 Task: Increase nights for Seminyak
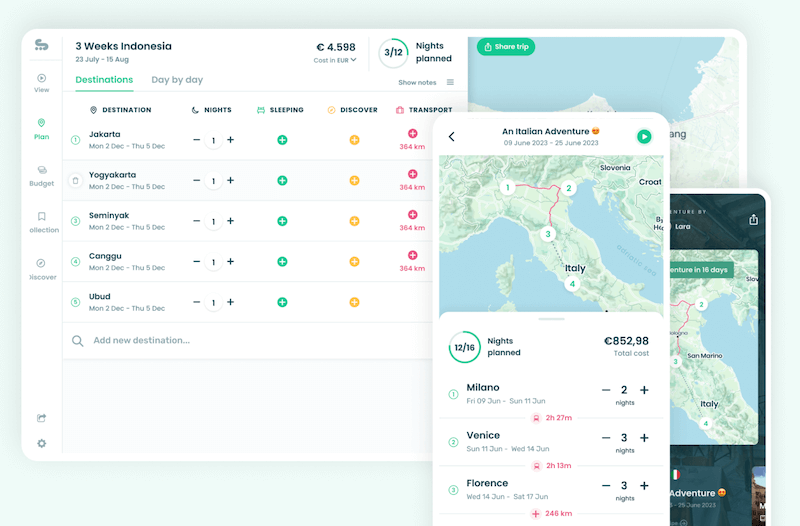(231, 221)
